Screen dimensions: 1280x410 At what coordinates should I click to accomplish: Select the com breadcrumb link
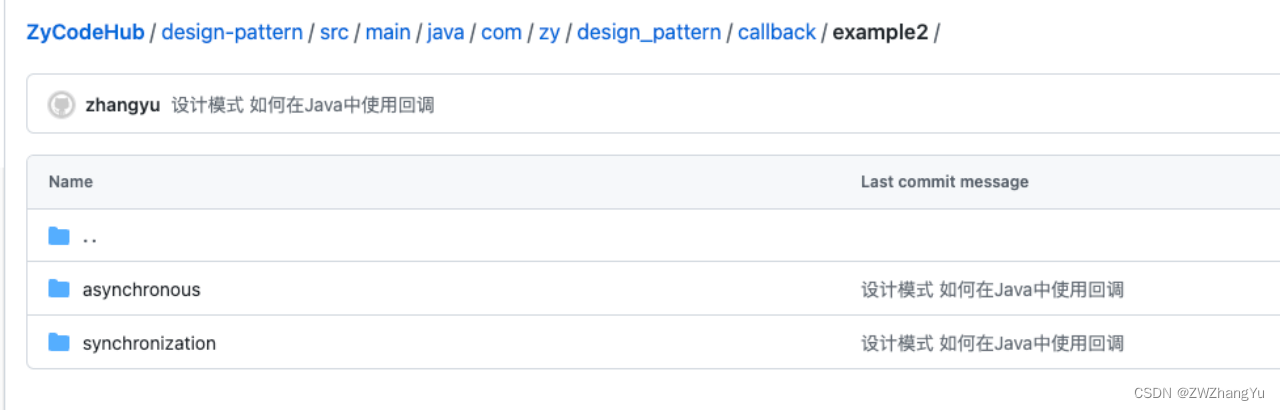[x=501, y=33]
